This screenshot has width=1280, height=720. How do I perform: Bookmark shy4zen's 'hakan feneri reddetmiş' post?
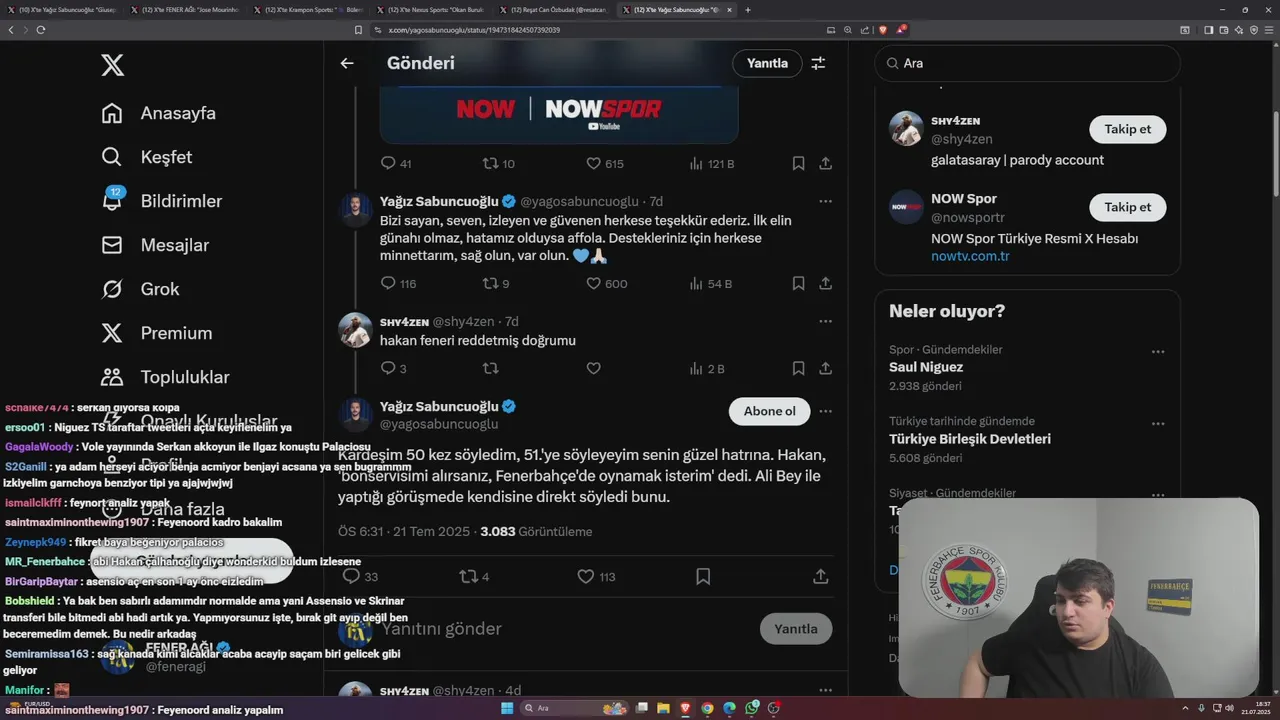(798, 368)
